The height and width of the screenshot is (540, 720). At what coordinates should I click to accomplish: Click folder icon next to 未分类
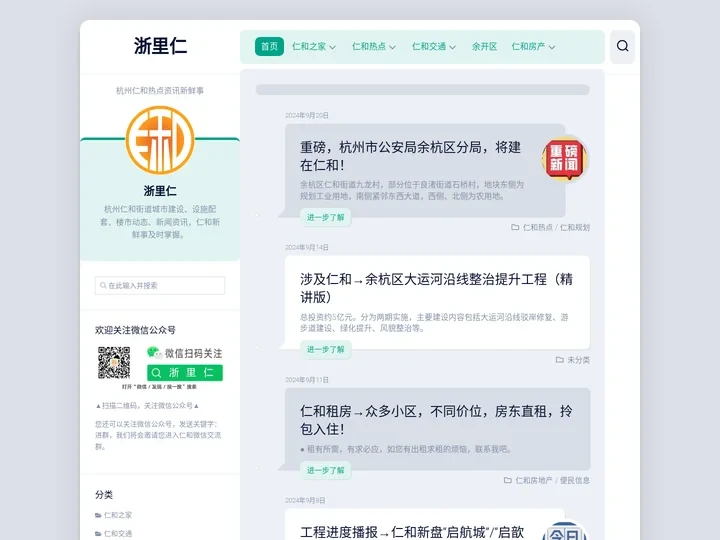point(559,360)
